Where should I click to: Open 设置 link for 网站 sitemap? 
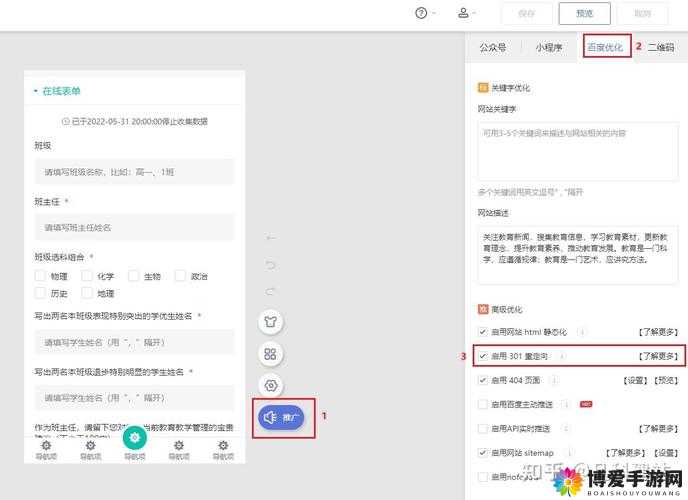666,453
